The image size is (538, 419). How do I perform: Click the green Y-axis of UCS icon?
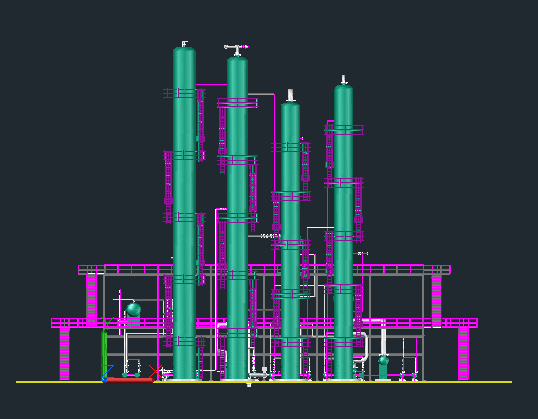point(104,353)
